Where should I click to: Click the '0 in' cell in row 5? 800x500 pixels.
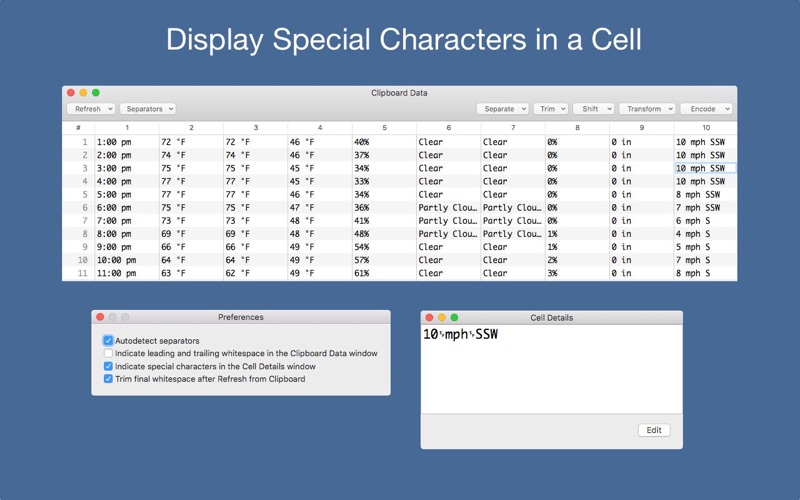641,194
